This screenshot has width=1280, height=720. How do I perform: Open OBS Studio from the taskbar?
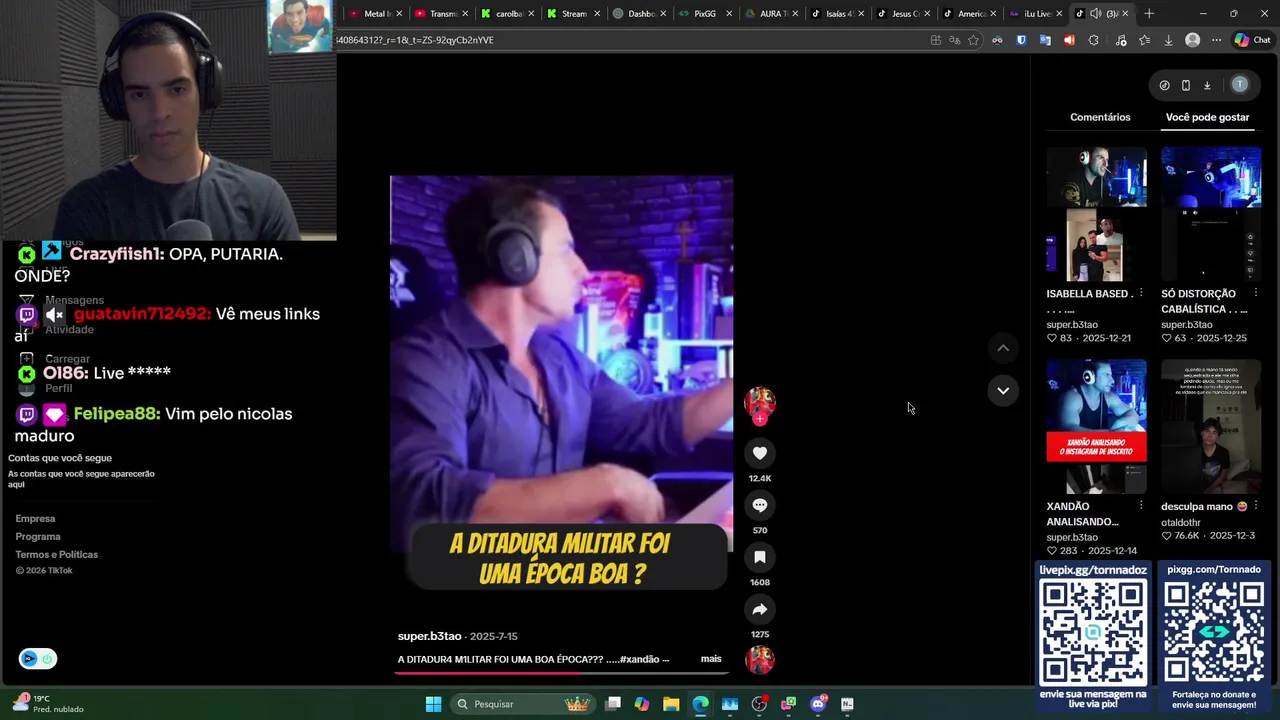(x=759, y=704)
